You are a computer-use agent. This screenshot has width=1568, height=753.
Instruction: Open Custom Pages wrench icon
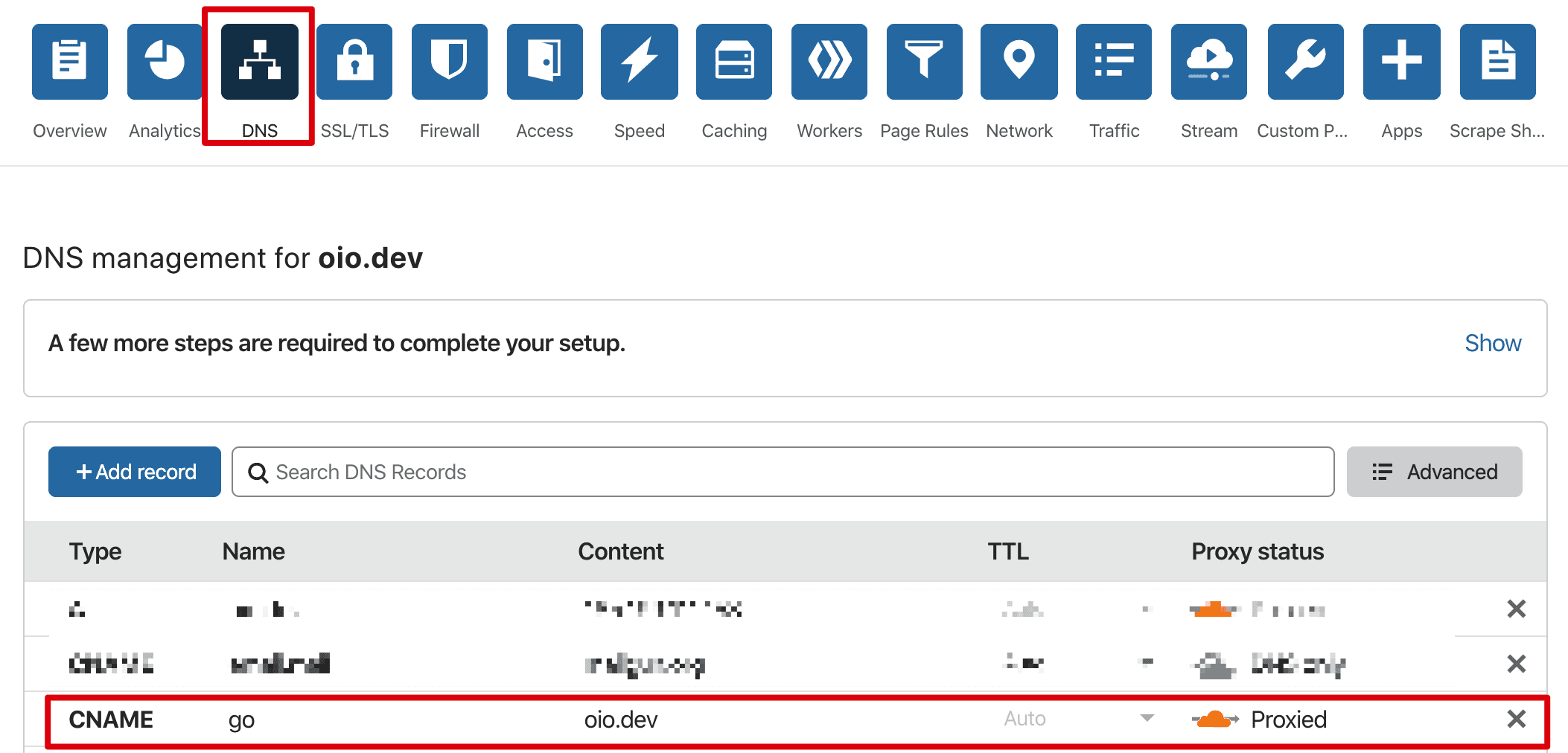tap(1306, 62)
